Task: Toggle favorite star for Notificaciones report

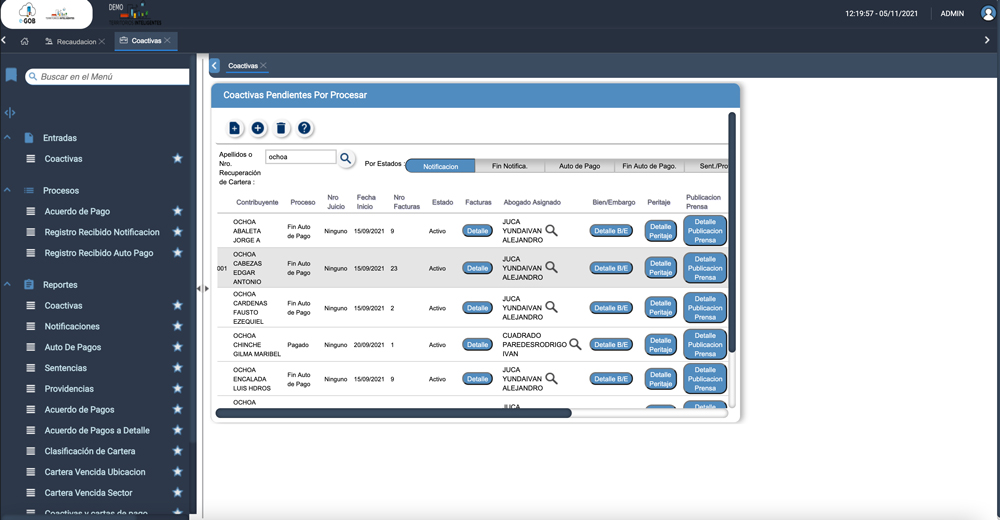Action: (x=177, y=326)
